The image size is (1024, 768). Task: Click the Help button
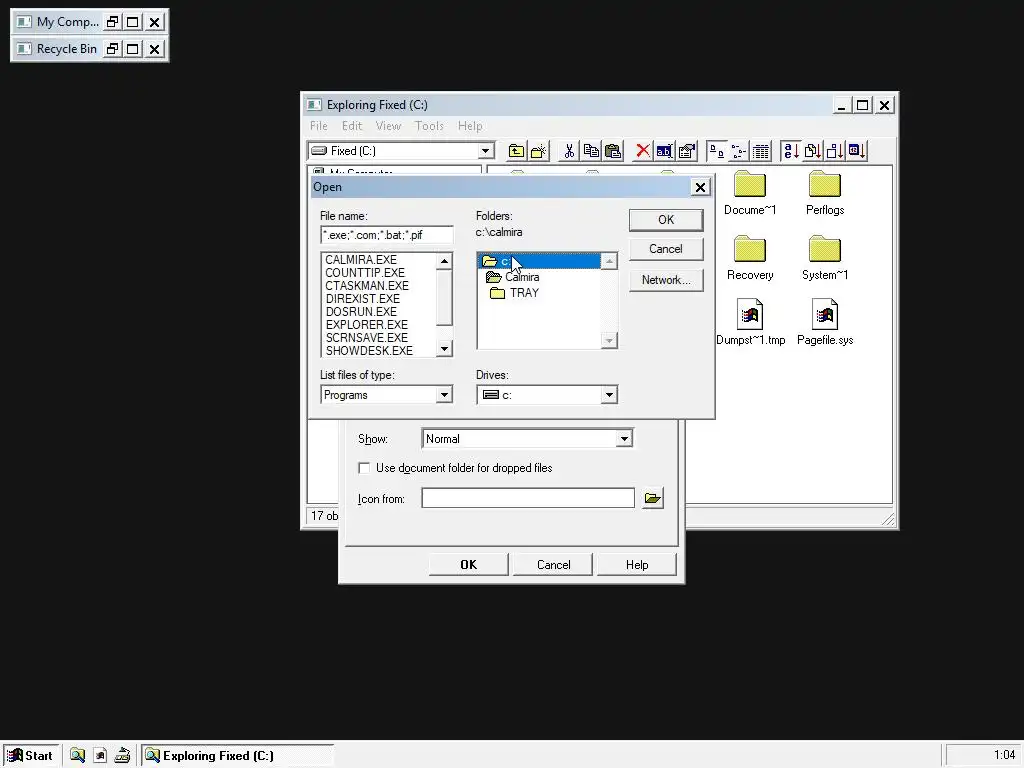(637, 565)
